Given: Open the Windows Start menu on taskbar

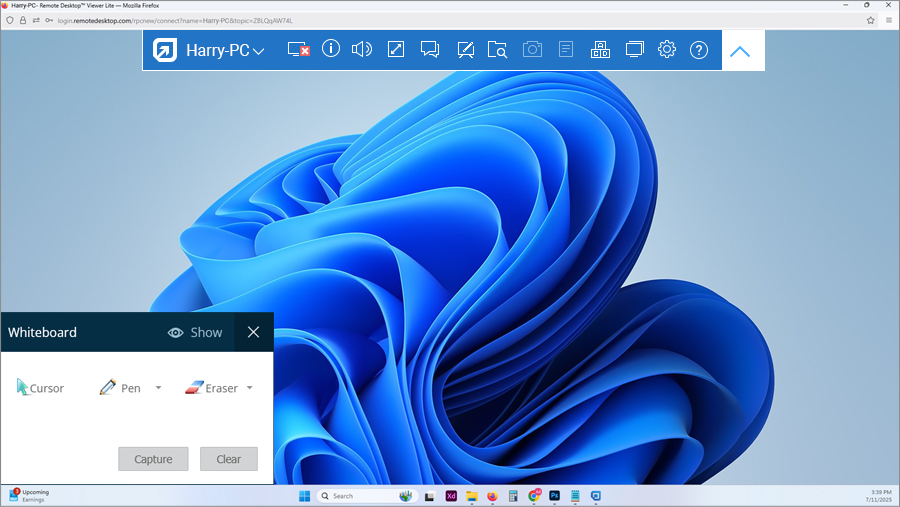Looking at the screenshot, I should tap(304, 496).
